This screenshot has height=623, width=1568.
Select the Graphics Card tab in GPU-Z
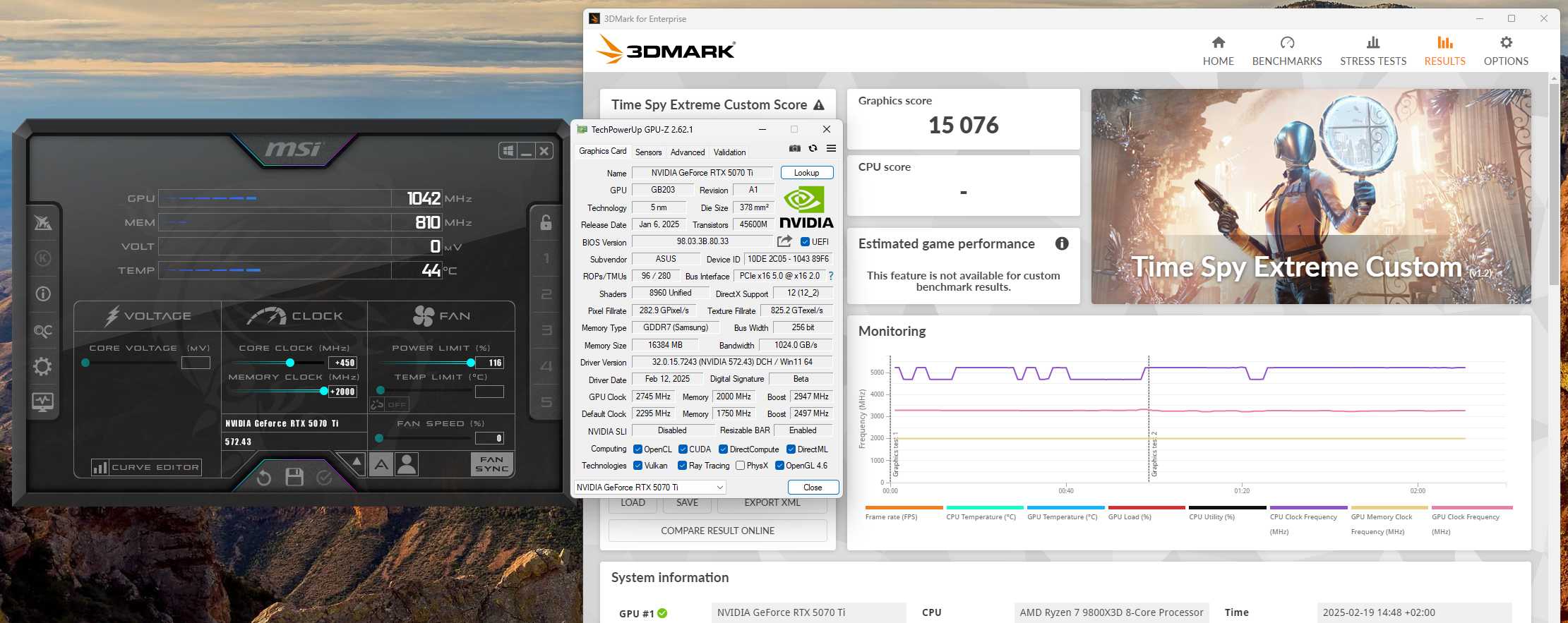click(x=602, y=151)
